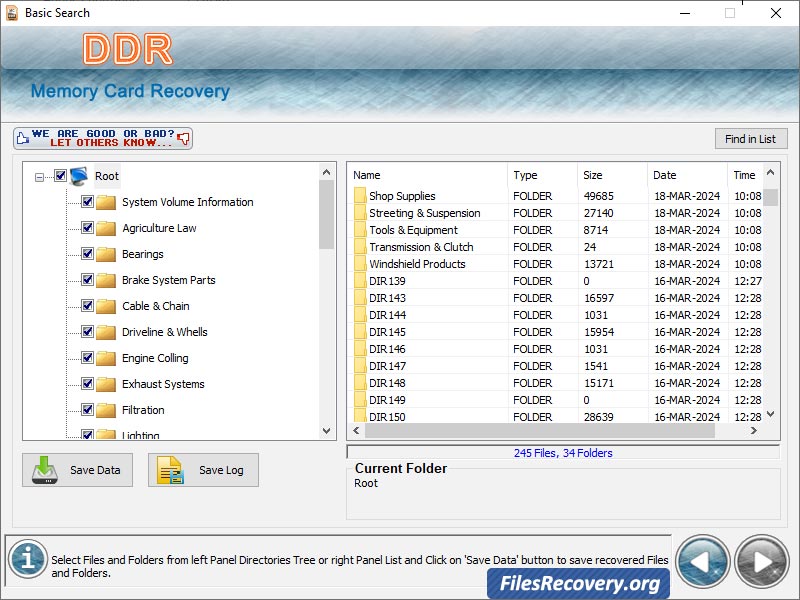Click the DIR 139 folder icon
This screenshot has height=600, width=800.
coord(359,281)
